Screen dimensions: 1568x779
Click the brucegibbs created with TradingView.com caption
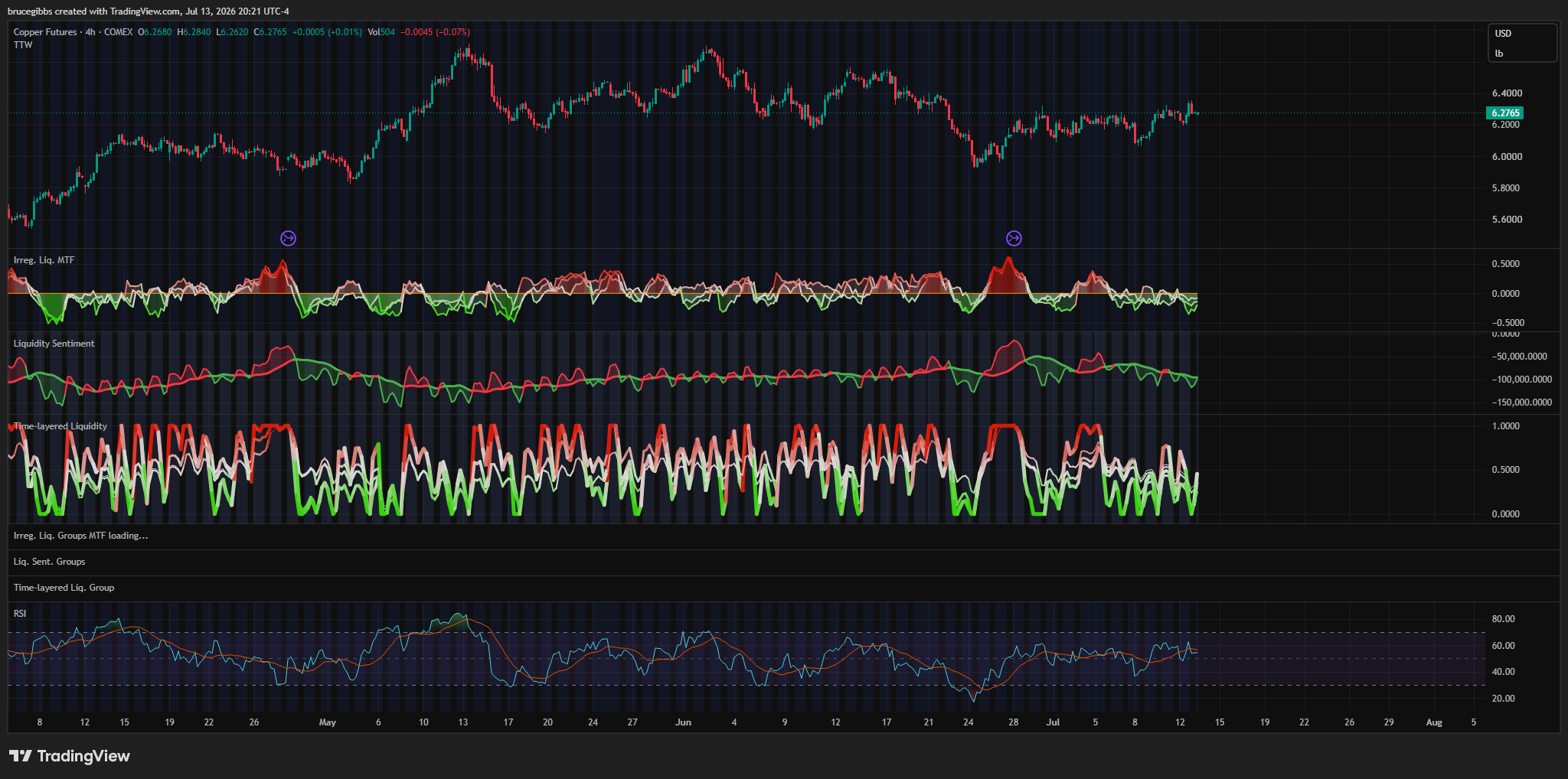149,11
